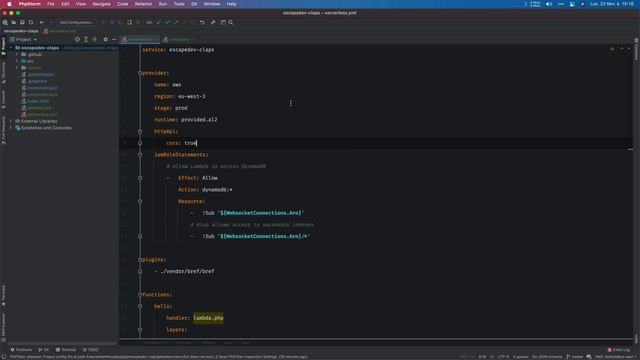Fold the plugins block in gutter
The height and width of the screenshot is (360, 640).
pos(140,260)
